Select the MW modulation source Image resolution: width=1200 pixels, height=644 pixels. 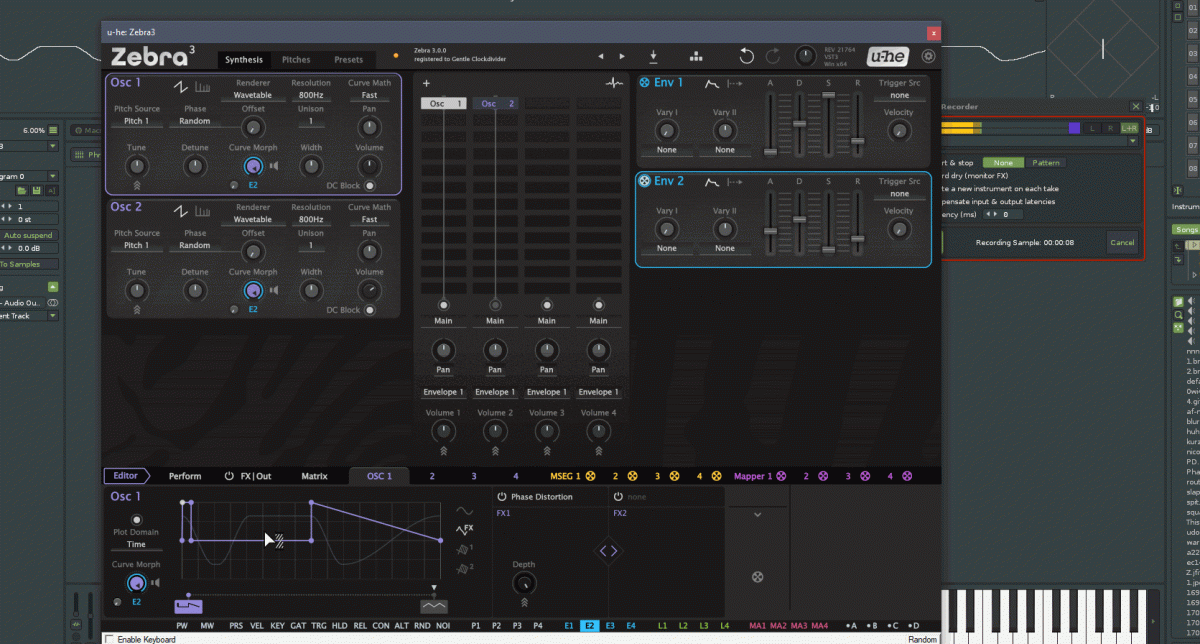(207, 625)
